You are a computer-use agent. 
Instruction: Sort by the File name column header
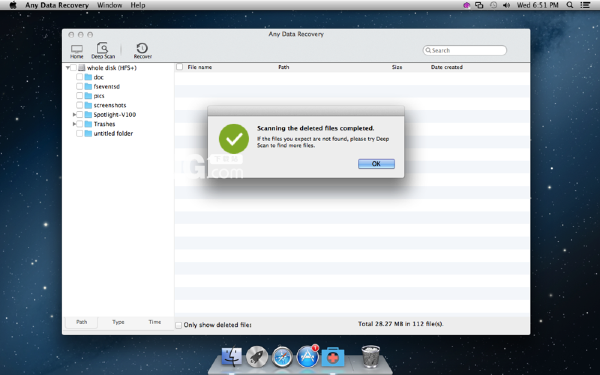[x=200, y=67]
